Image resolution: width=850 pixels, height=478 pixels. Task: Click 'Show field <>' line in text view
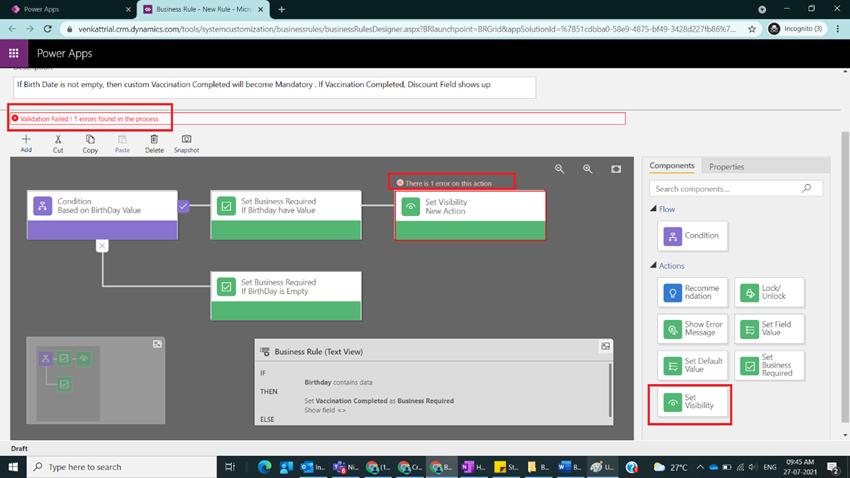(x=325, y=410)
